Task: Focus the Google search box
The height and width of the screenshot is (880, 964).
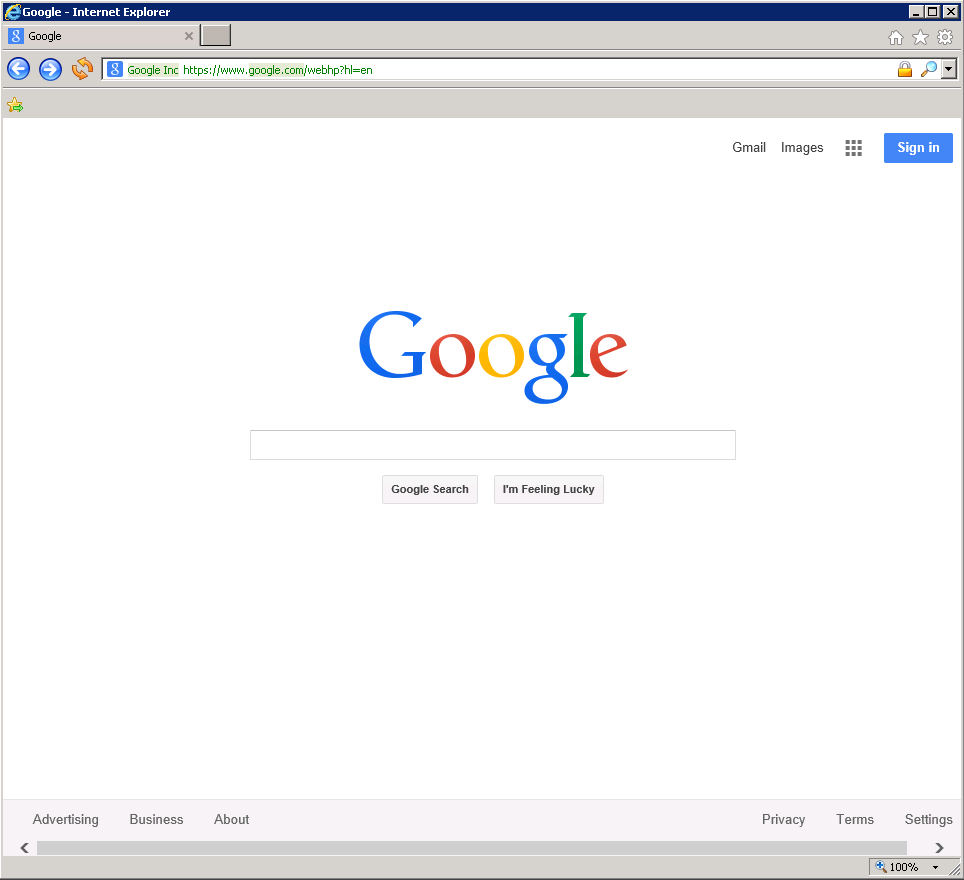Action: [x=492, y=445]
